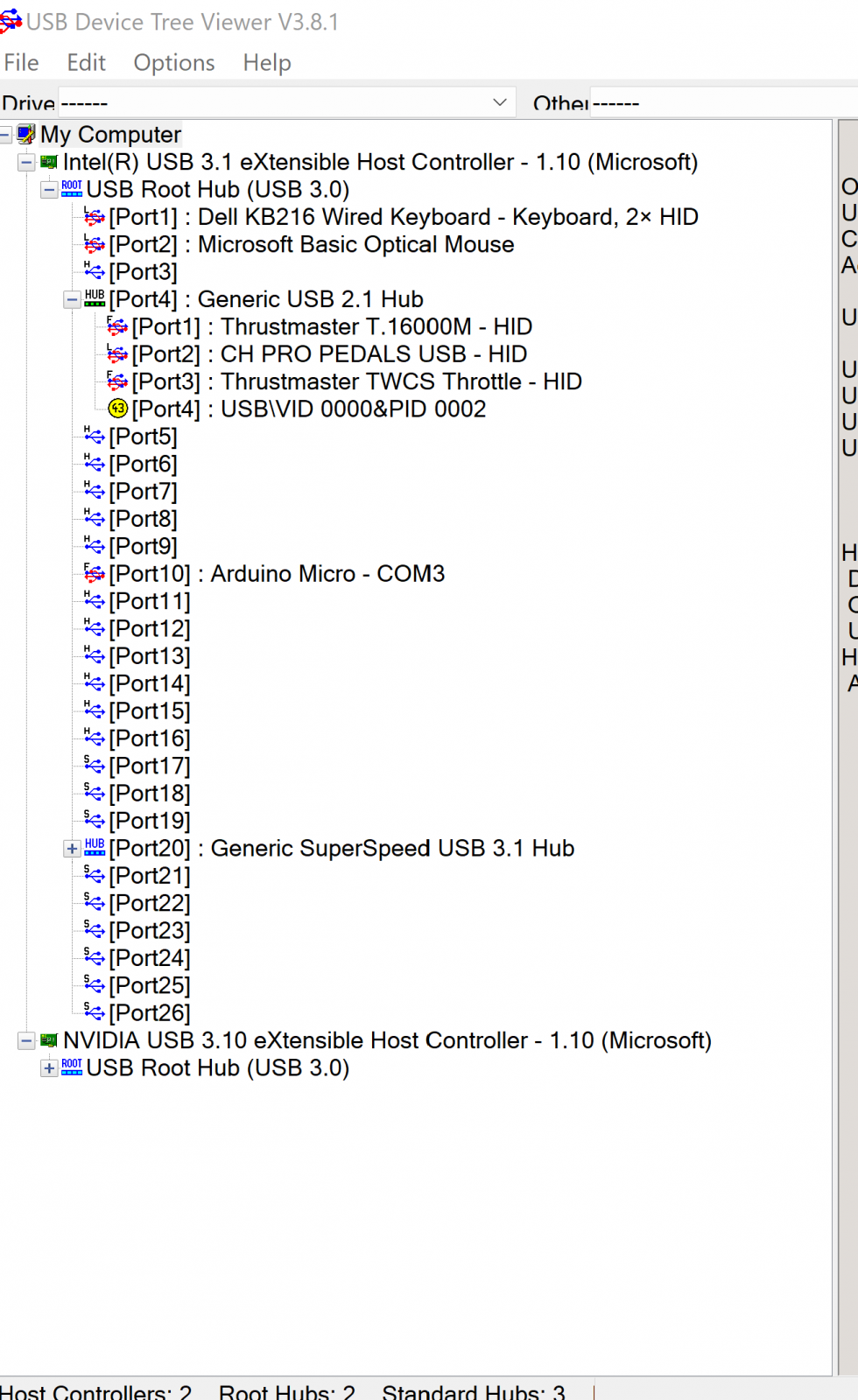The width and height of the screenshot is (858, 1400).
Task: Click the Thrustmaster T.16000M device icon
Action: pos(117,326)
